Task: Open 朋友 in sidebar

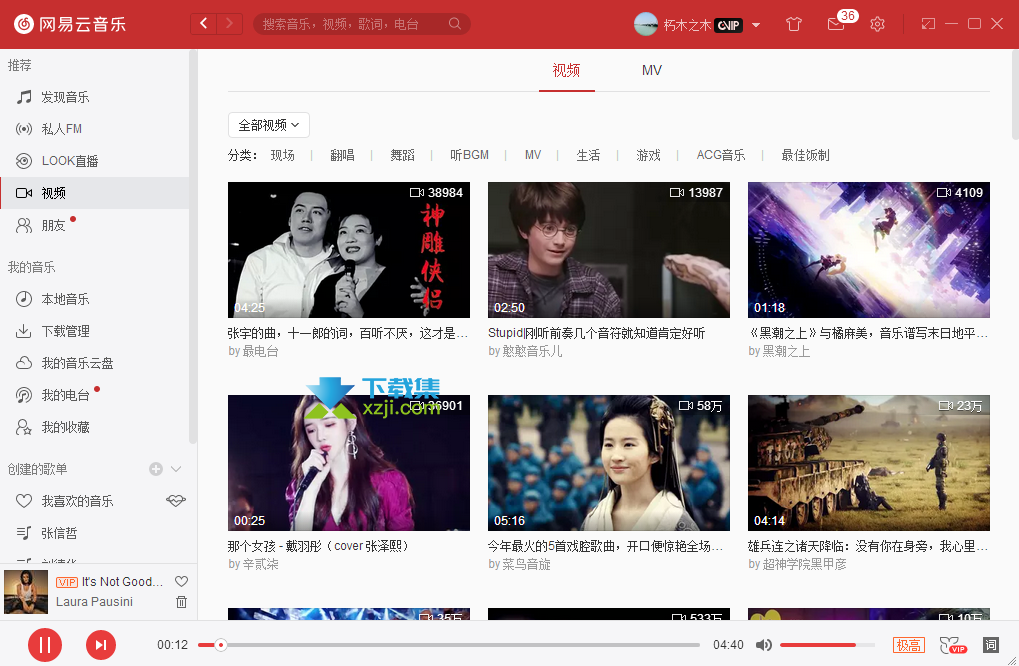Action: coord(95,225)
